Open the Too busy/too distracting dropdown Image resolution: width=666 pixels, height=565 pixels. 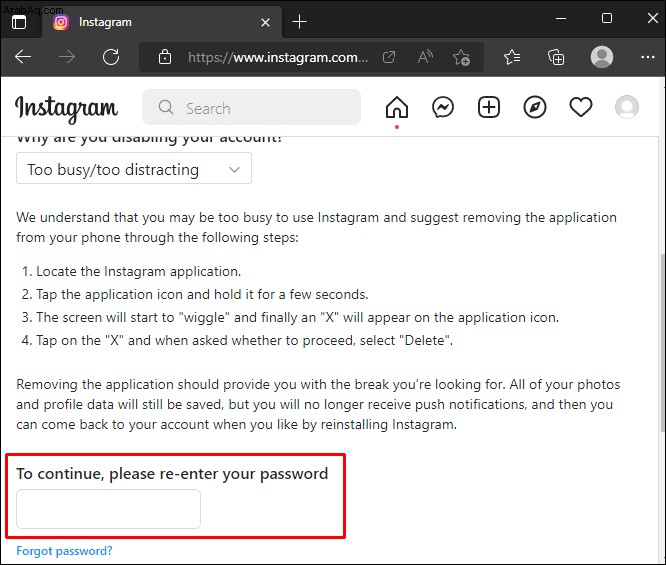(x=134, y=168)
